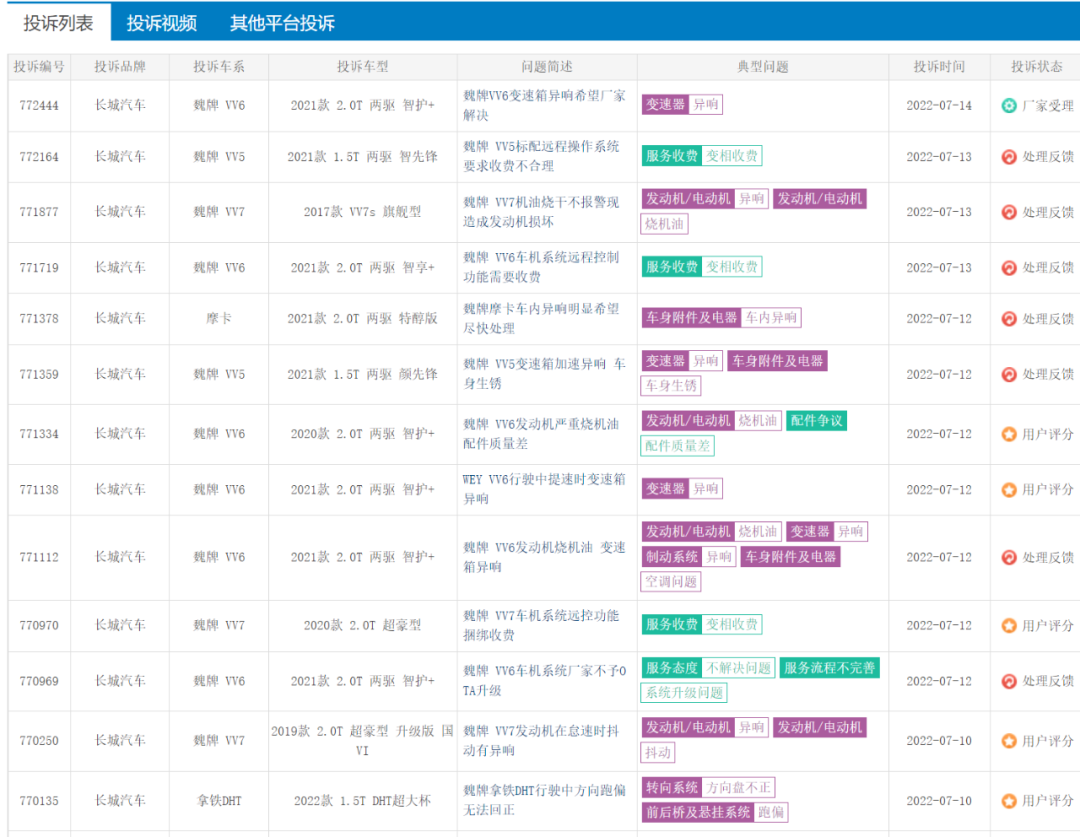Switch to the 投诉视频 tab
Screen dimensions: 1080x837
[x=162, y=23]
